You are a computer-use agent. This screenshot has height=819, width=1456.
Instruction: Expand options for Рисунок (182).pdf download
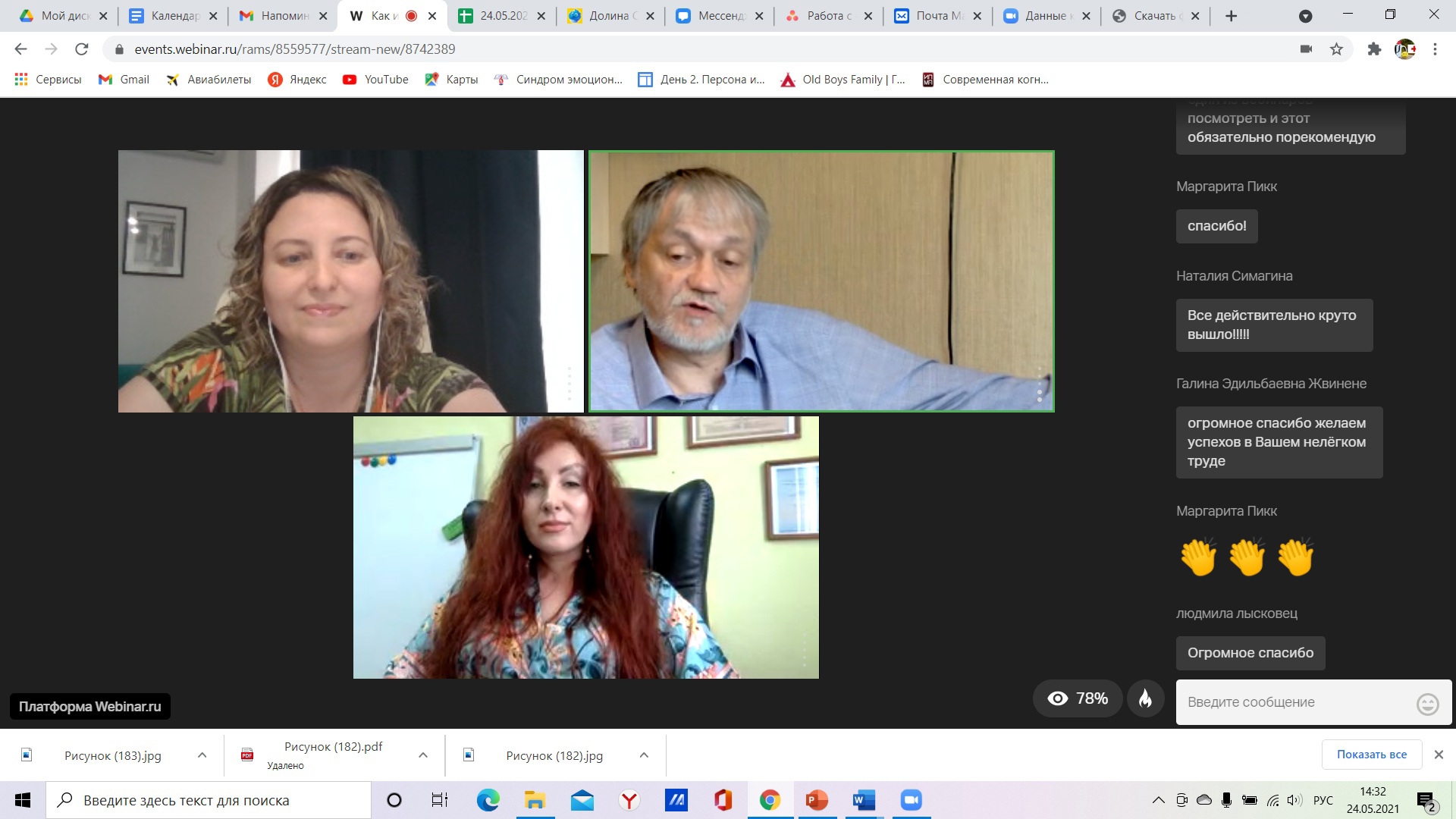(423, 755)
